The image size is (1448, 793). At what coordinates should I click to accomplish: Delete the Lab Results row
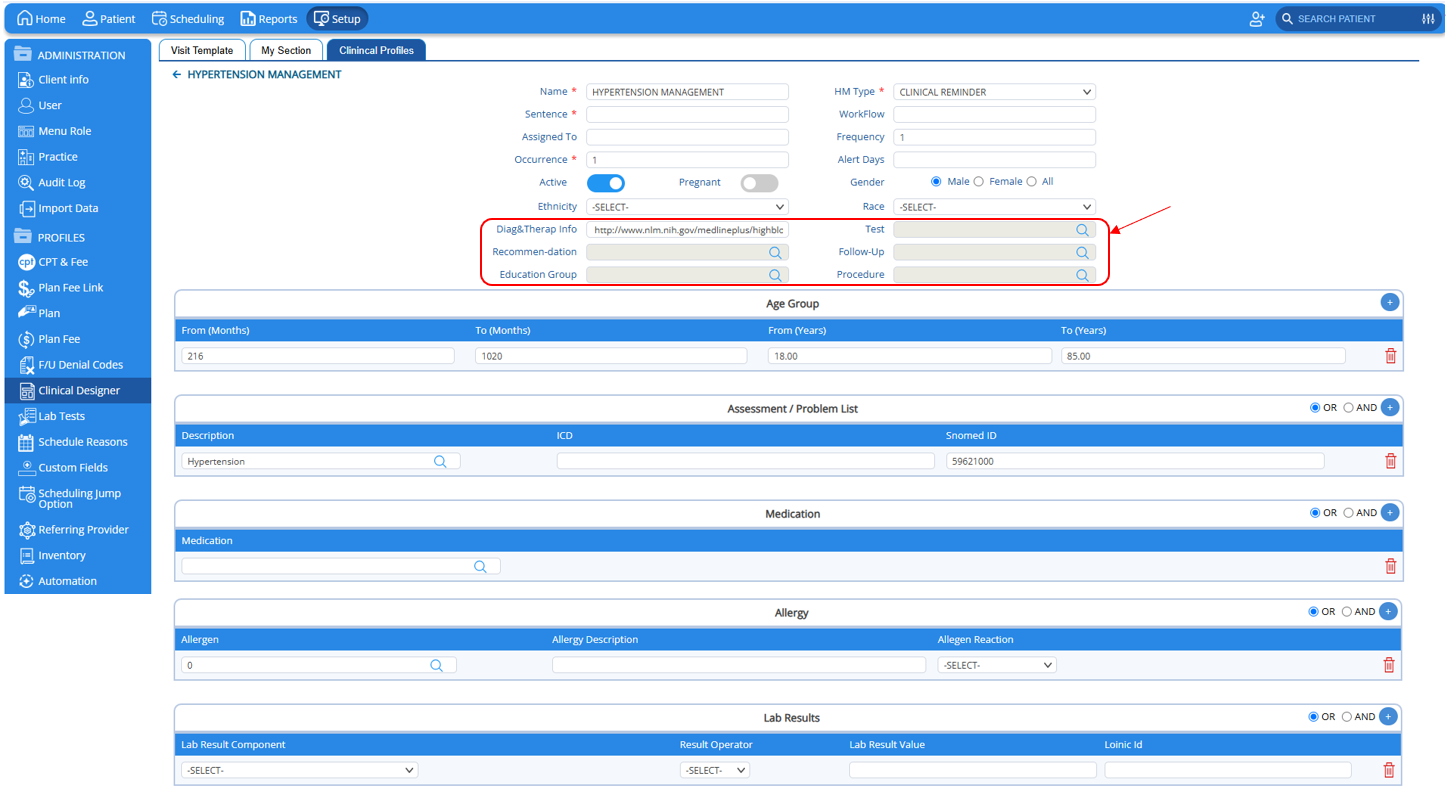tap(1389, 770)
